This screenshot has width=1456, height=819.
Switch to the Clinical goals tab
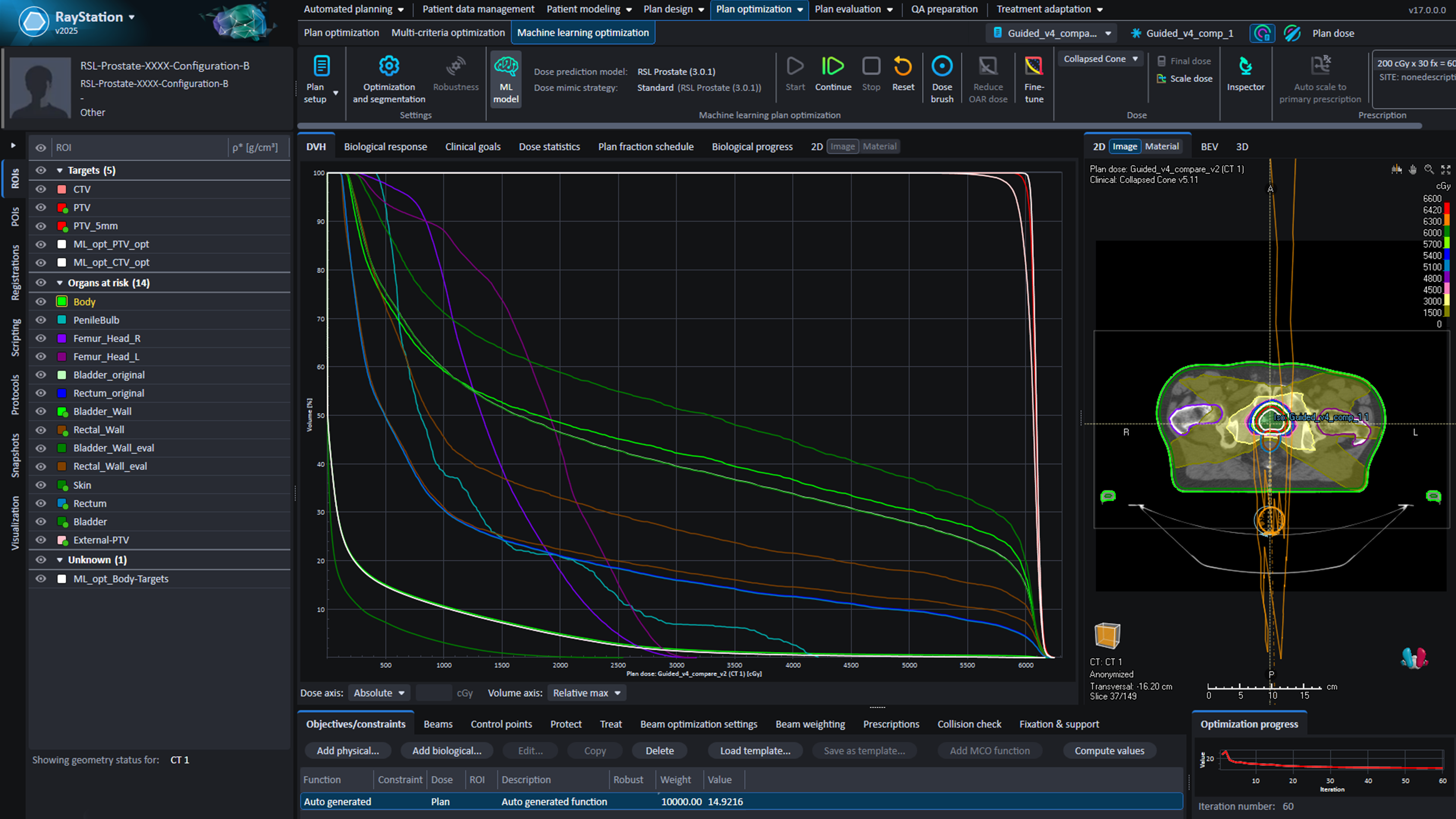point(473,147)
